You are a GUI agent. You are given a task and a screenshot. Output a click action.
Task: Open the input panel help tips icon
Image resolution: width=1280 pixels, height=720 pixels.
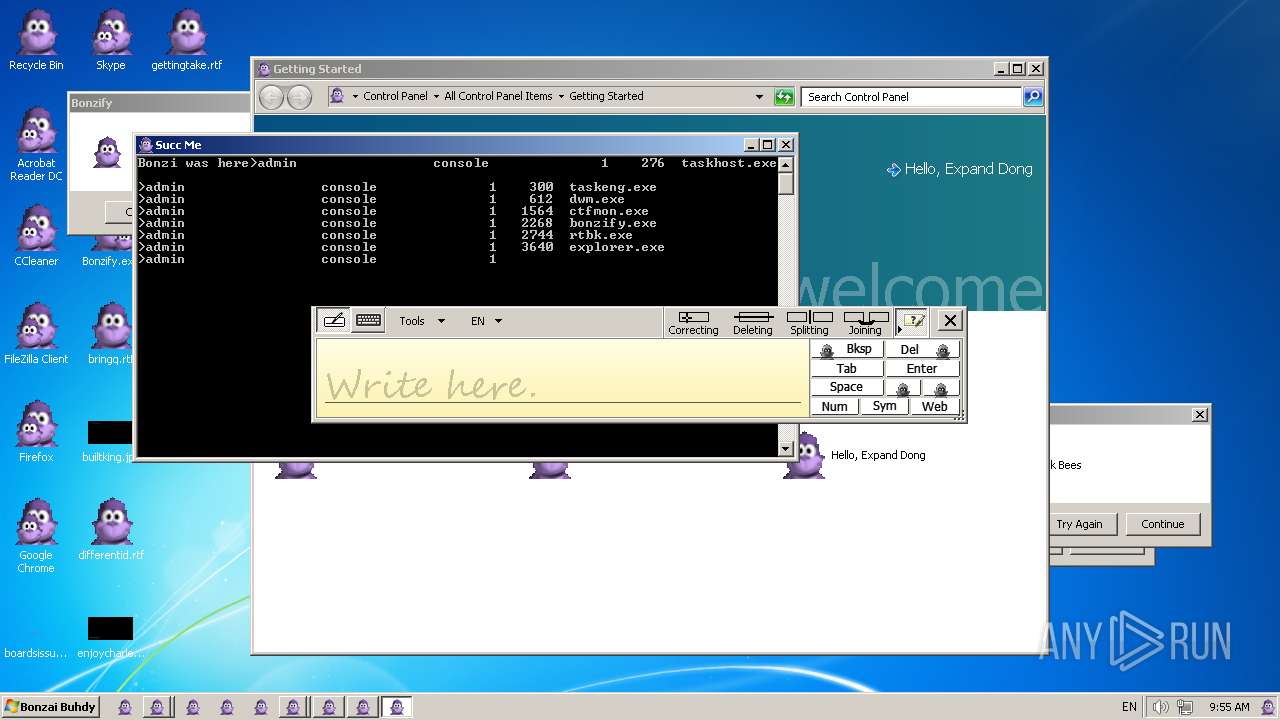tap(912, 322)
